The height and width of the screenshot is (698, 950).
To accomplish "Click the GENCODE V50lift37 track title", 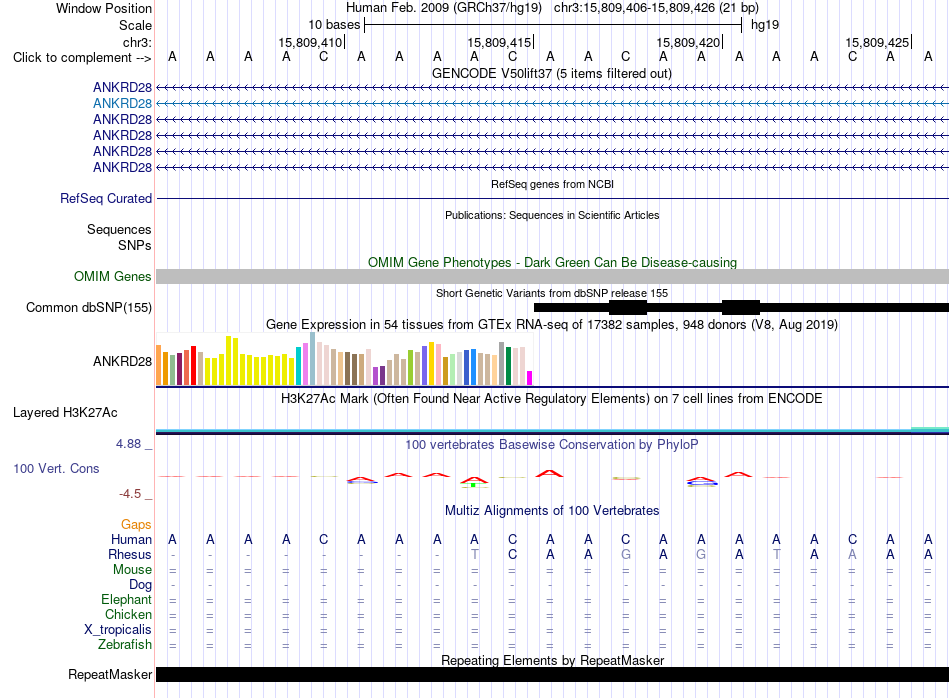I will 551,73.
